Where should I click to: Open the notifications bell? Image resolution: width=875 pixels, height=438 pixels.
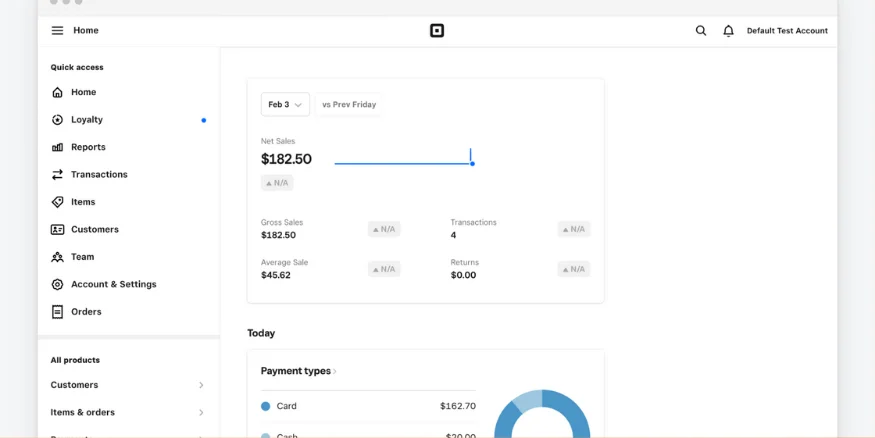tap(728, 31)
